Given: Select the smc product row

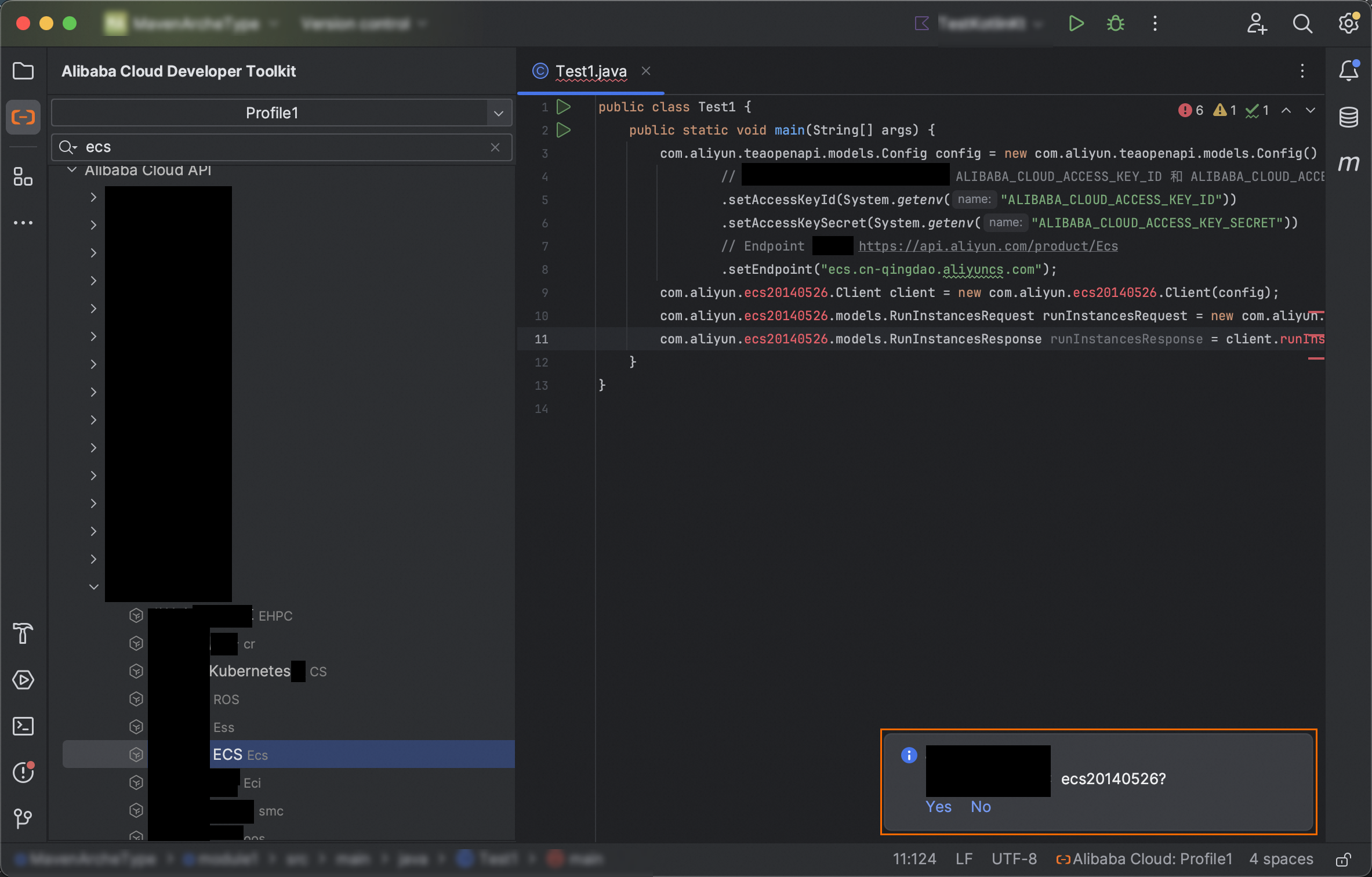Looking at the screenshot, I should click(x=288, y=811).
